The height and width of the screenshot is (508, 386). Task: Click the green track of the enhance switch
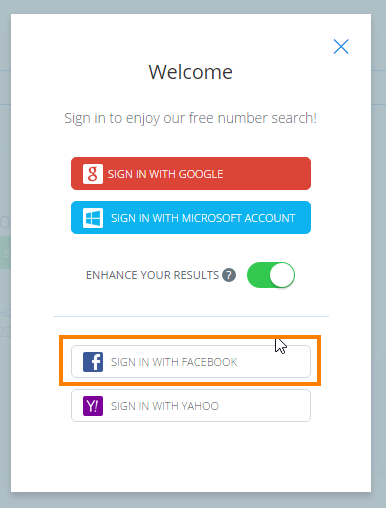point(258,275)
